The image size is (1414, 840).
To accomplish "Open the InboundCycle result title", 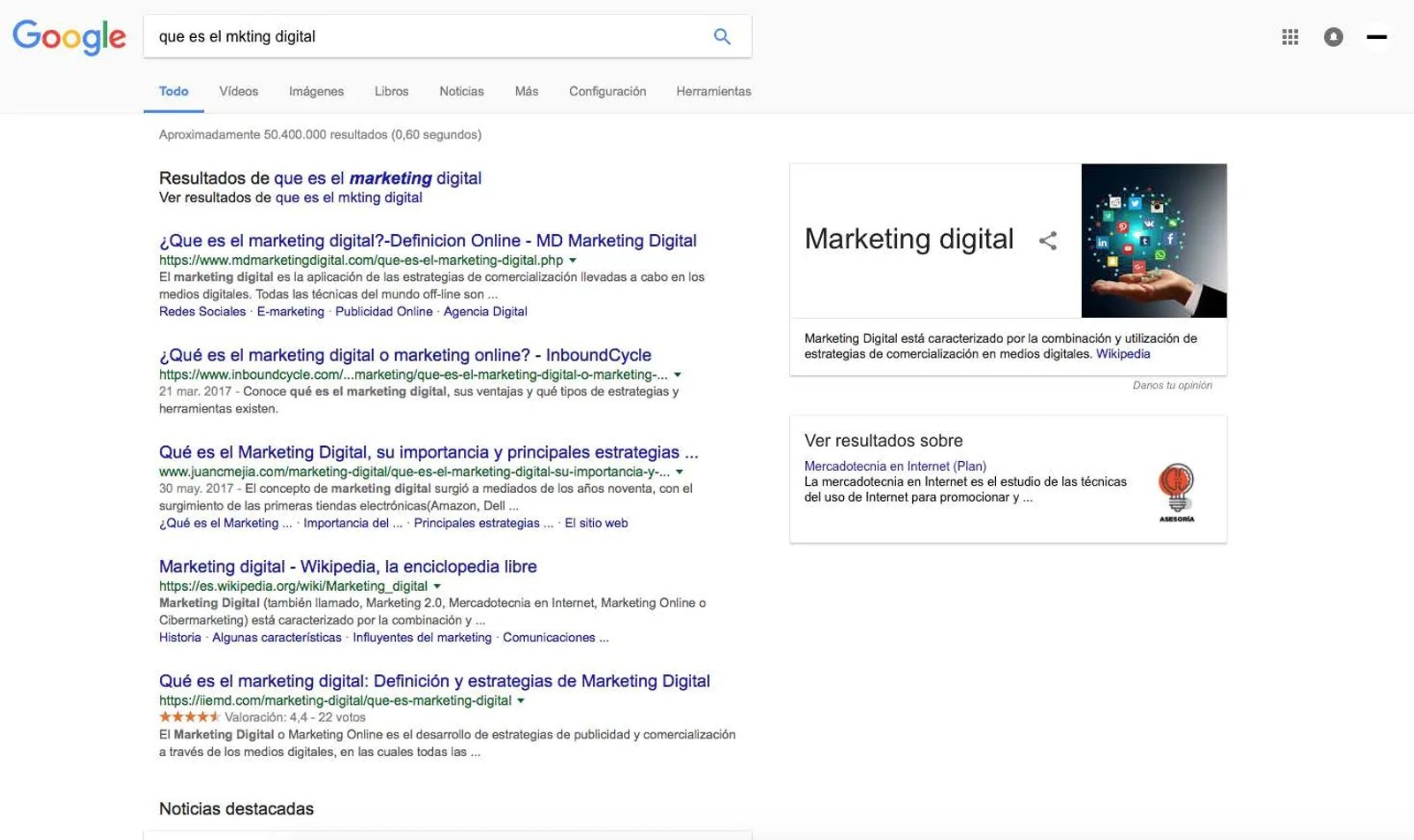I will 405,355.
